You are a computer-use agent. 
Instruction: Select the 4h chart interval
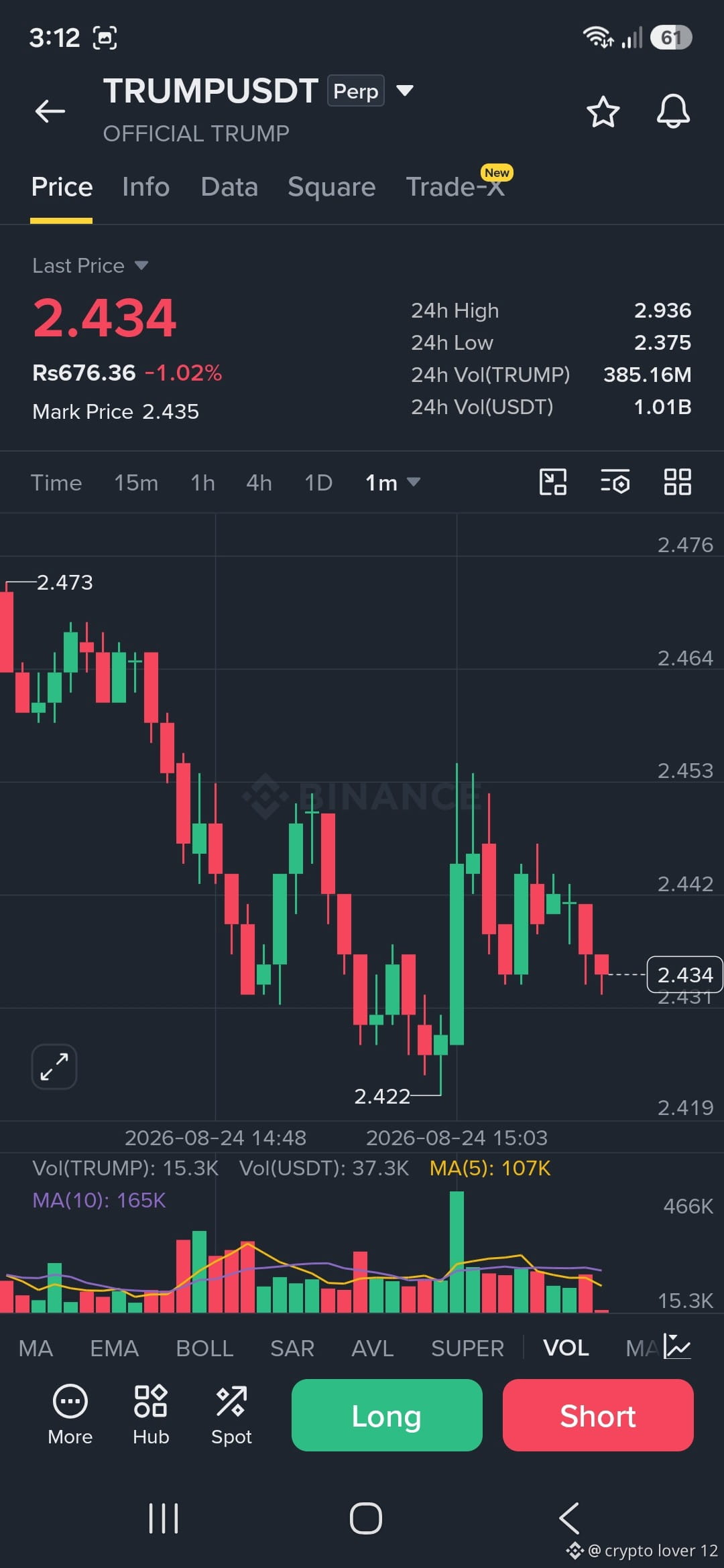click(259, 482)
